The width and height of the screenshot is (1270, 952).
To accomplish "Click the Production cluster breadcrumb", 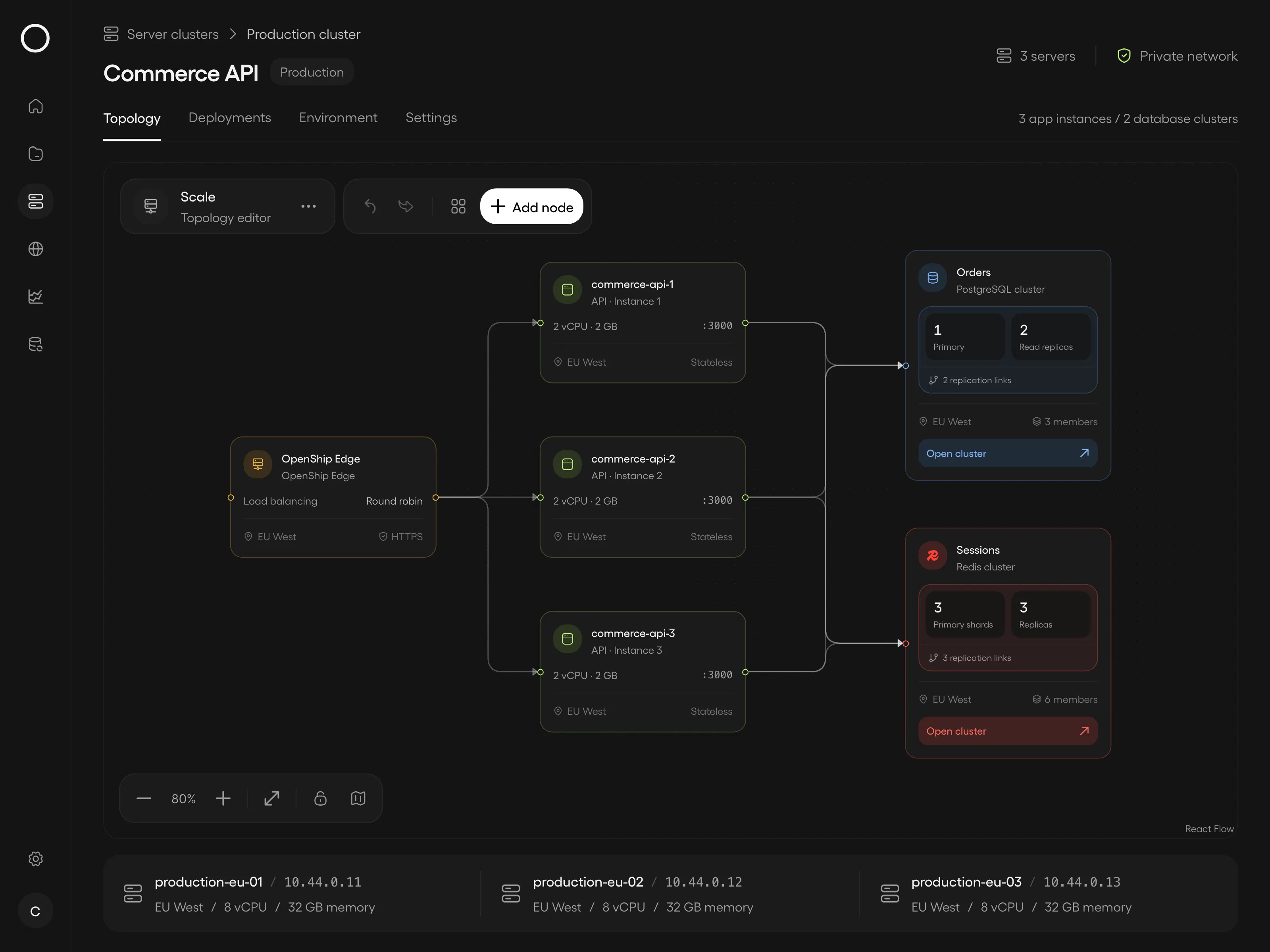I will [303, 35].
